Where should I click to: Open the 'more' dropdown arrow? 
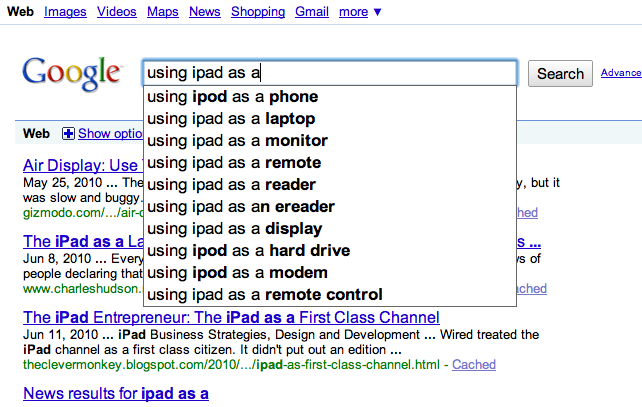pos(378,12)
